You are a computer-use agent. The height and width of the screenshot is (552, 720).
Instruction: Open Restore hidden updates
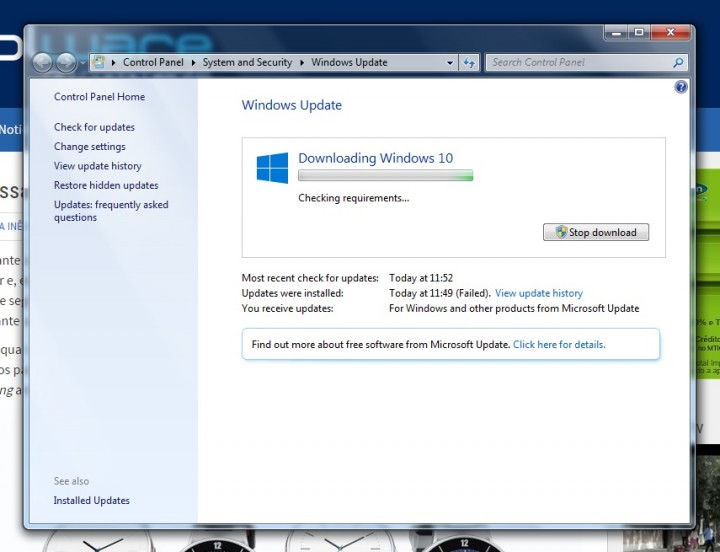click(106, 185)
